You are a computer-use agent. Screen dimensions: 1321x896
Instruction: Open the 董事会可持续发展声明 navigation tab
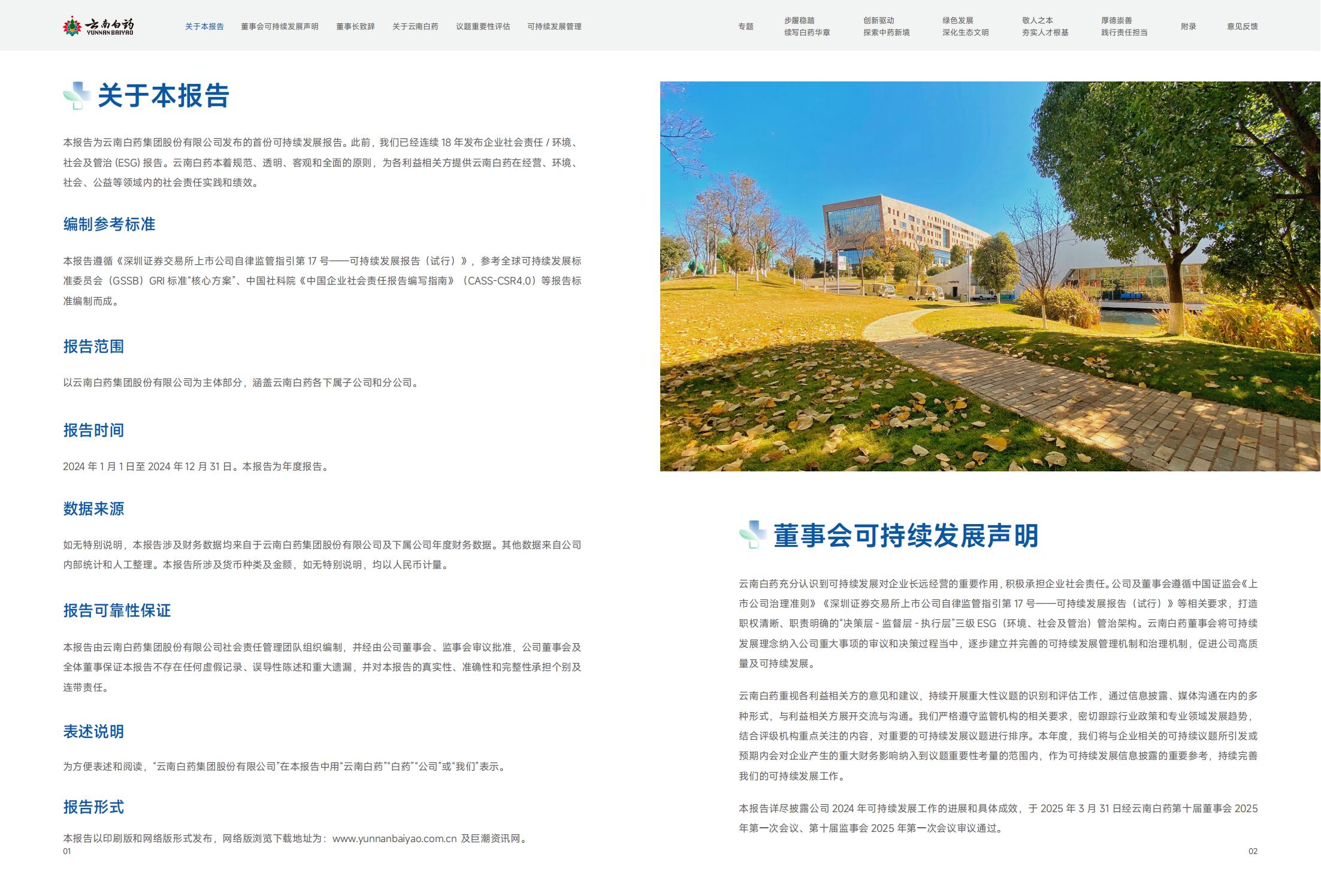tap(280, 26)
